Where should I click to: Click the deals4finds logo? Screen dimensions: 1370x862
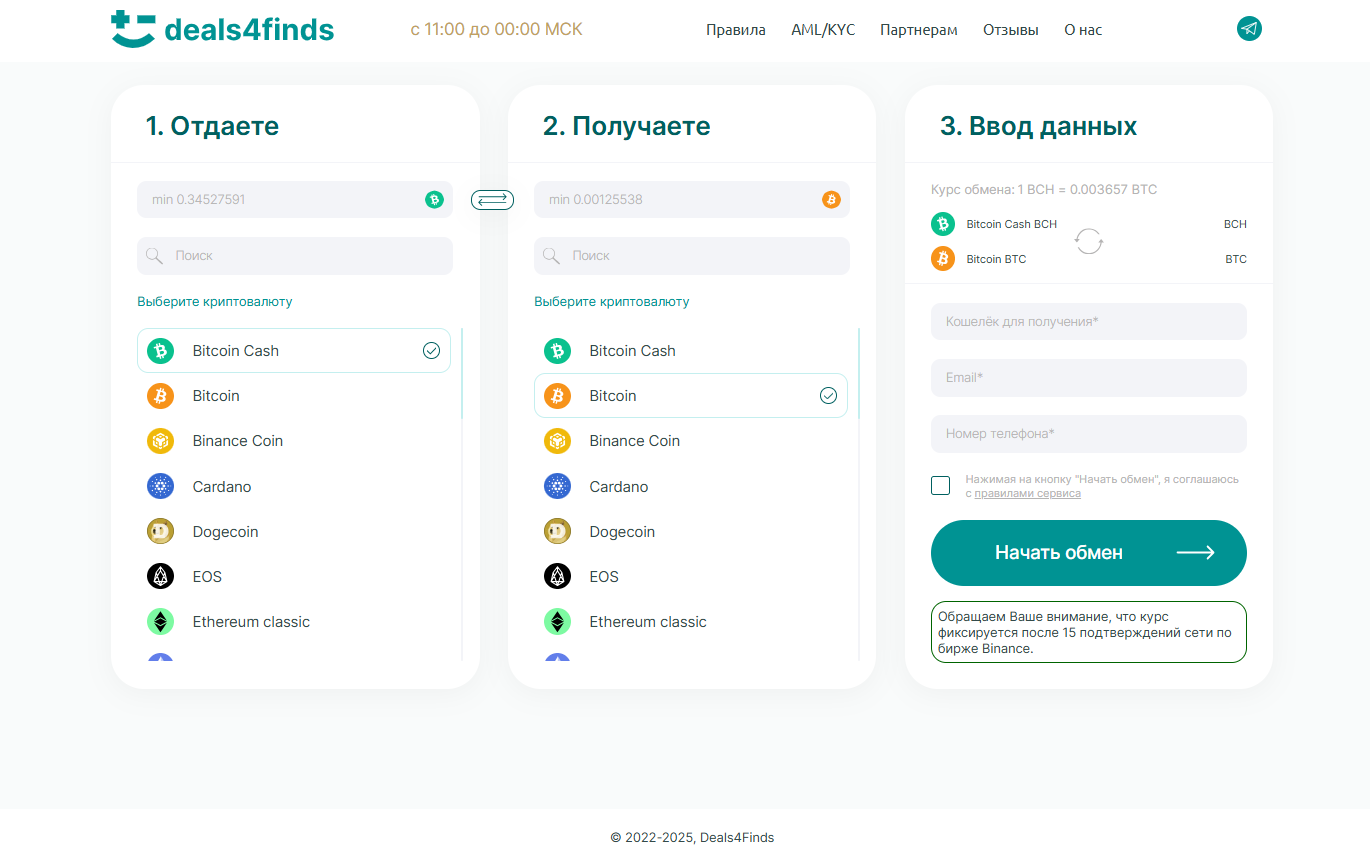tap(222, 29)
